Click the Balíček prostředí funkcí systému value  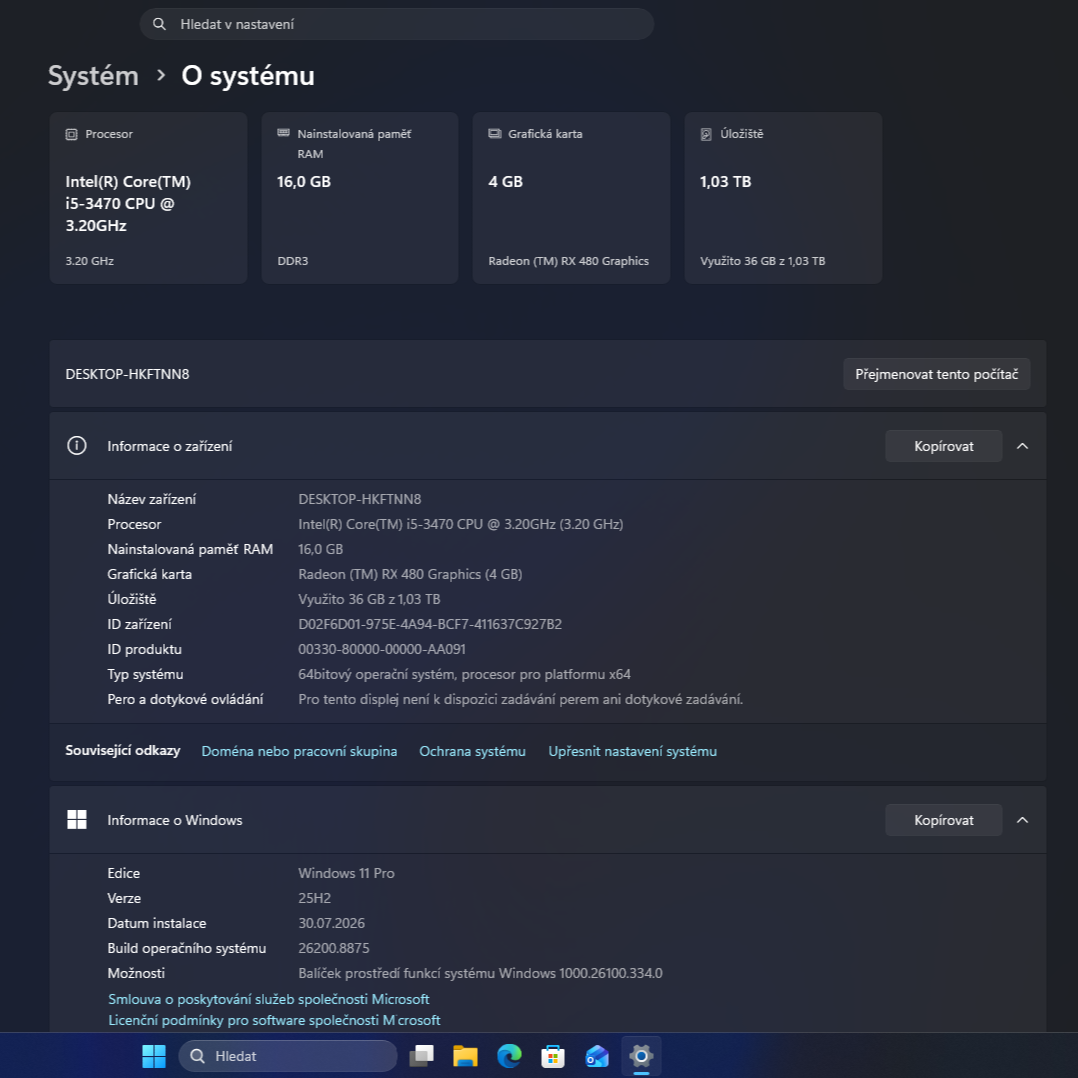coord(481,973)
